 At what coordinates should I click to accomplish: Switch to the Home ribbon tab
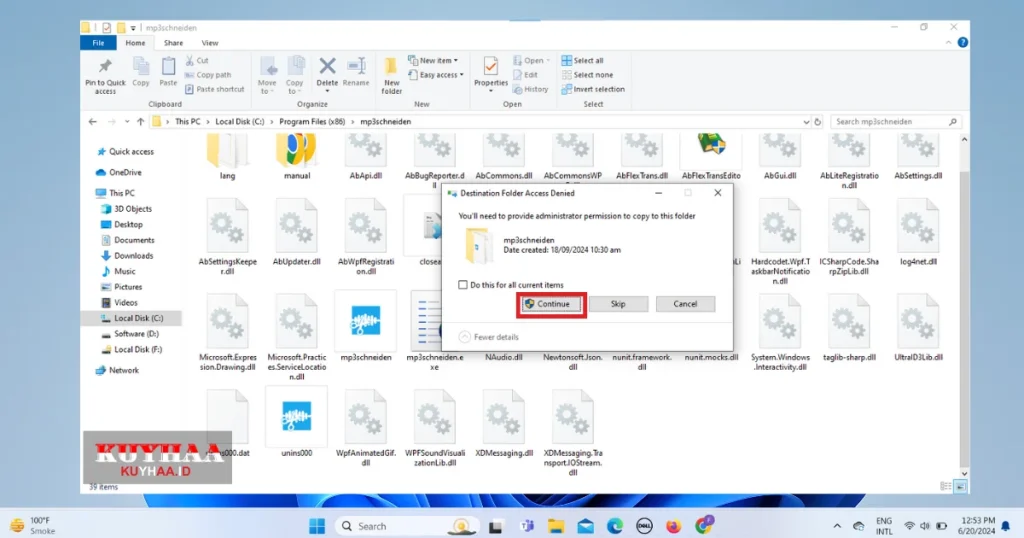[x=135, y=43]
